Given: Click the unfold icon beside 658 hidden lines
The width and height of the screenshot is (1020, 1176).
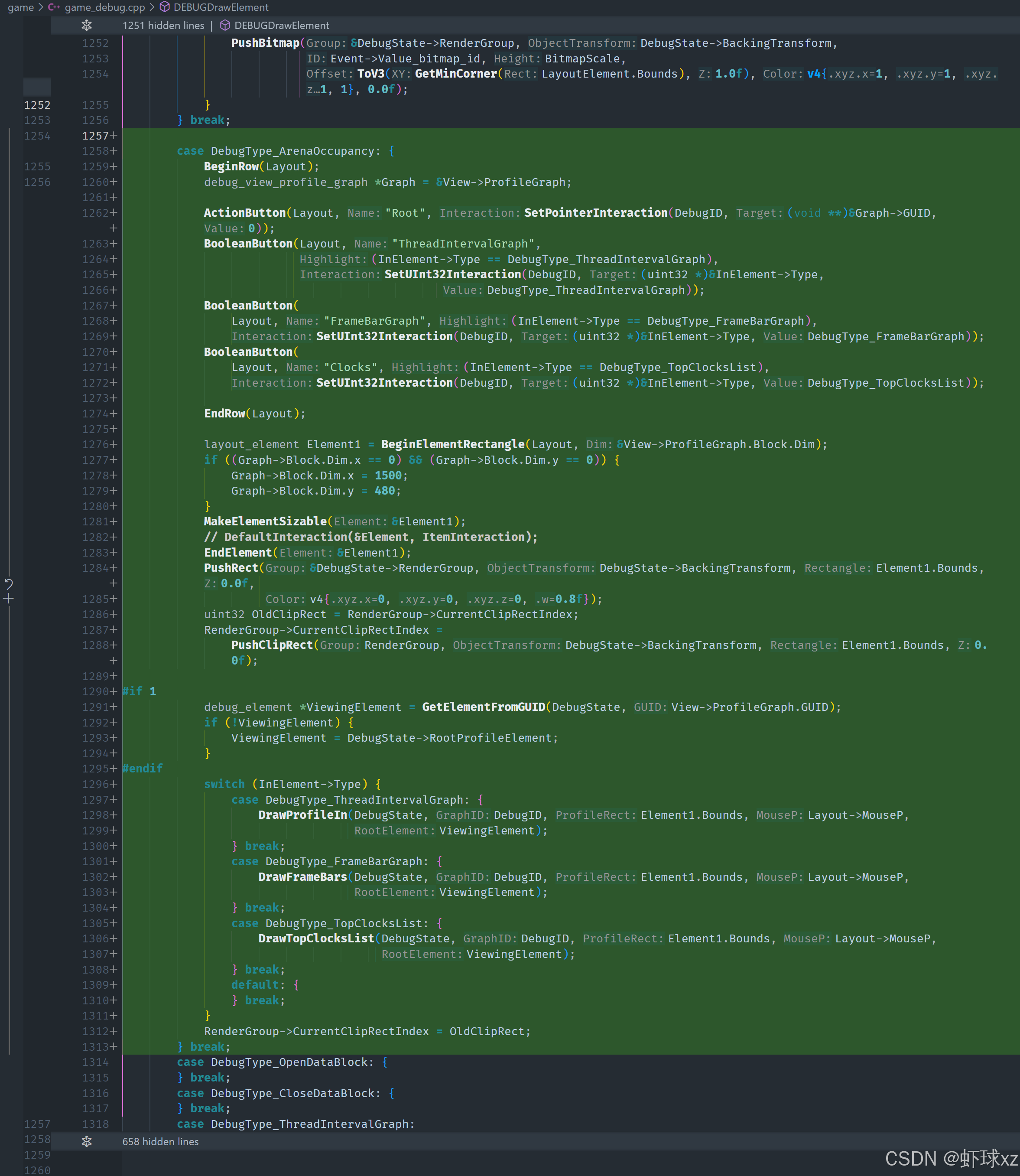Looking at the screenshot, I should coord(87,1141).
